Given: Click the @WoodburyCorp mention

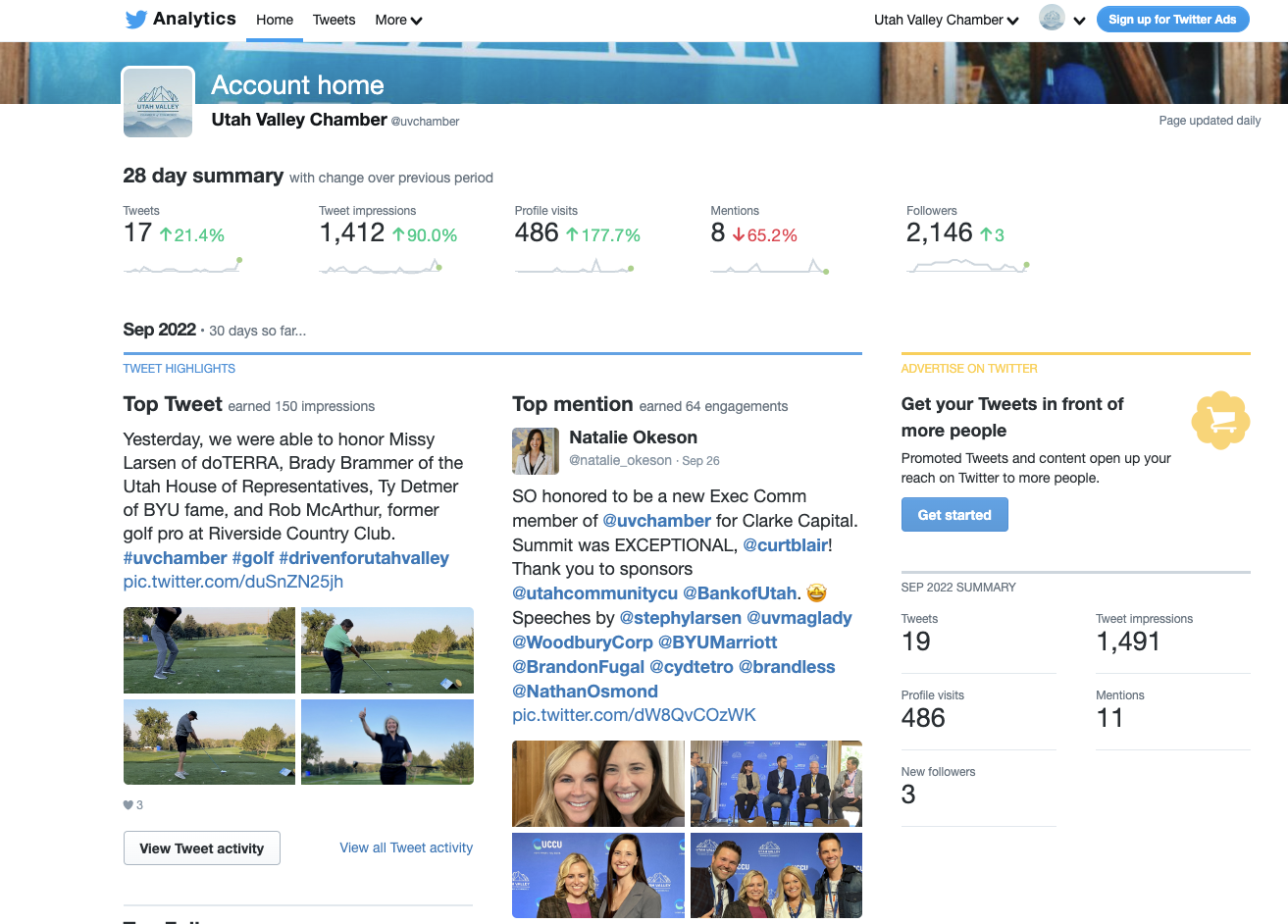Looking at the screenshot, I should pos(583,642).
